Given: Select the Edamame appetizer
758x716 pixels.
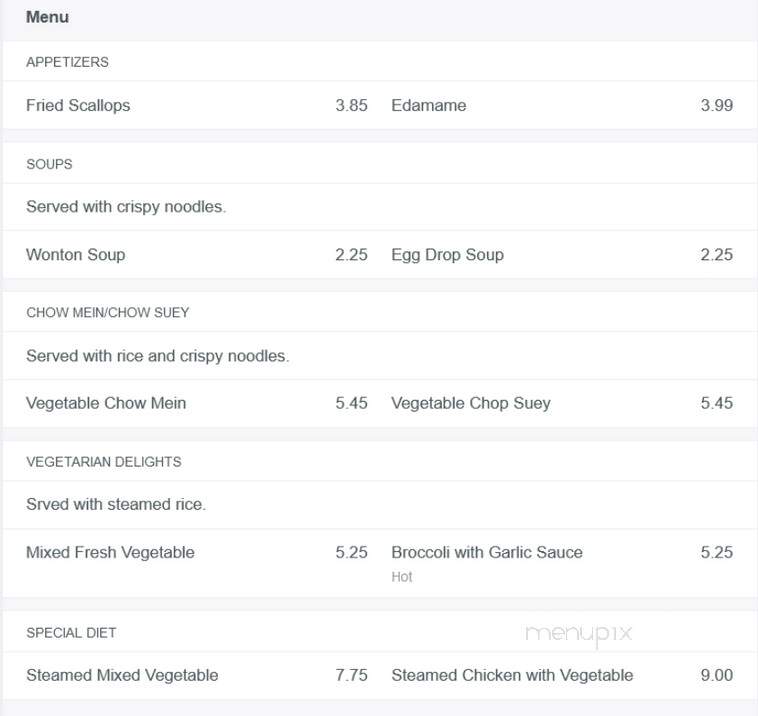Looking at the screenshot, I should coord(428,105).
